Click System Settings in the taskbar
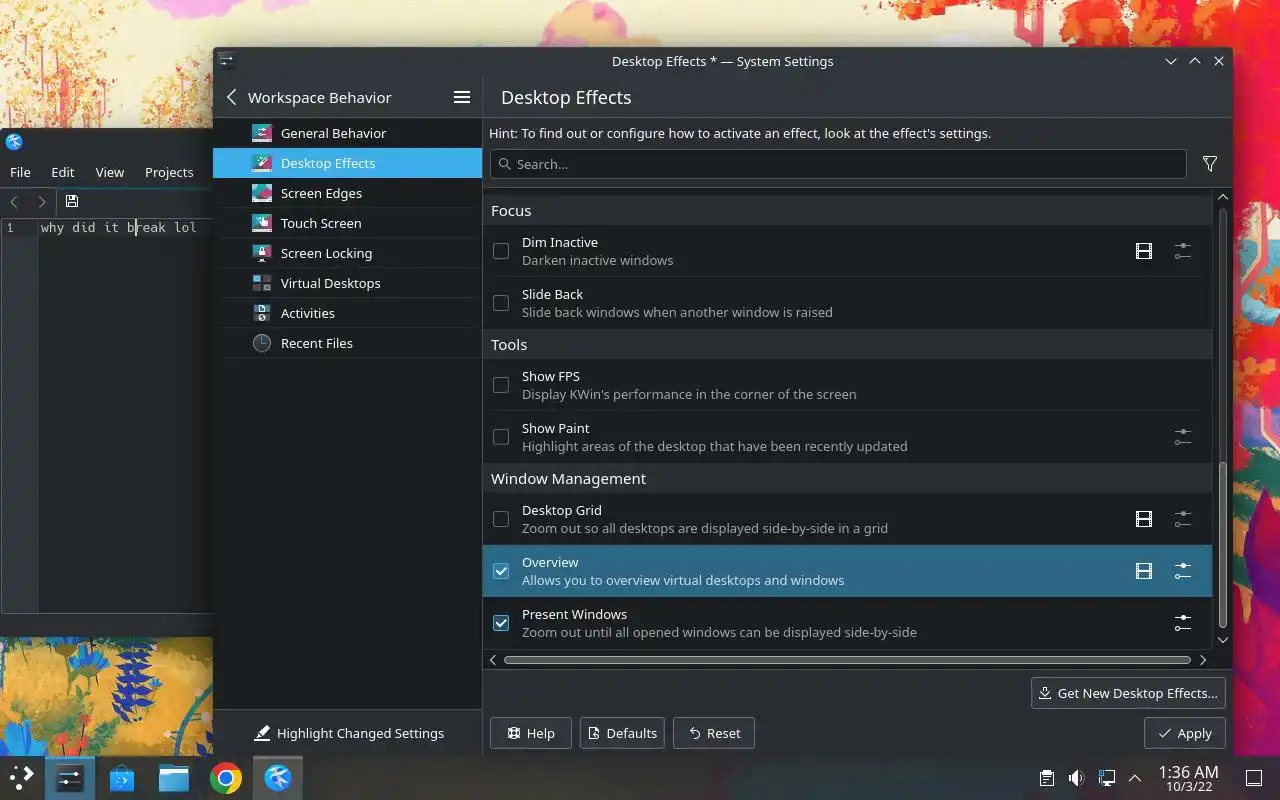1280x800 pixels. coord(70,778)
